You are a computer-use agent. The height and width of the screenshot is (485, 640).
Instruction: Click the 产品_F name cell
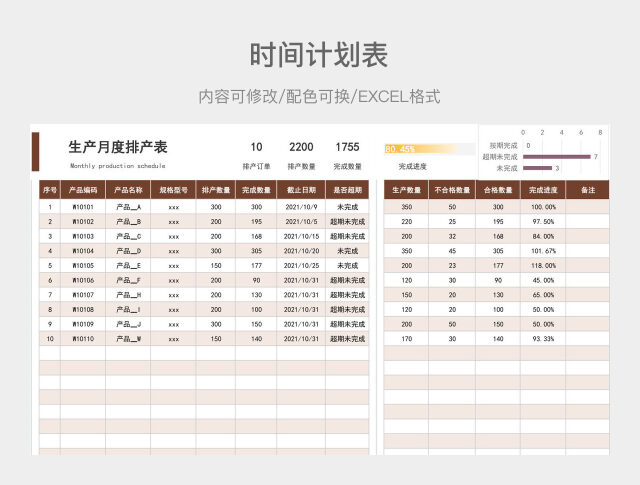[128, 280]
